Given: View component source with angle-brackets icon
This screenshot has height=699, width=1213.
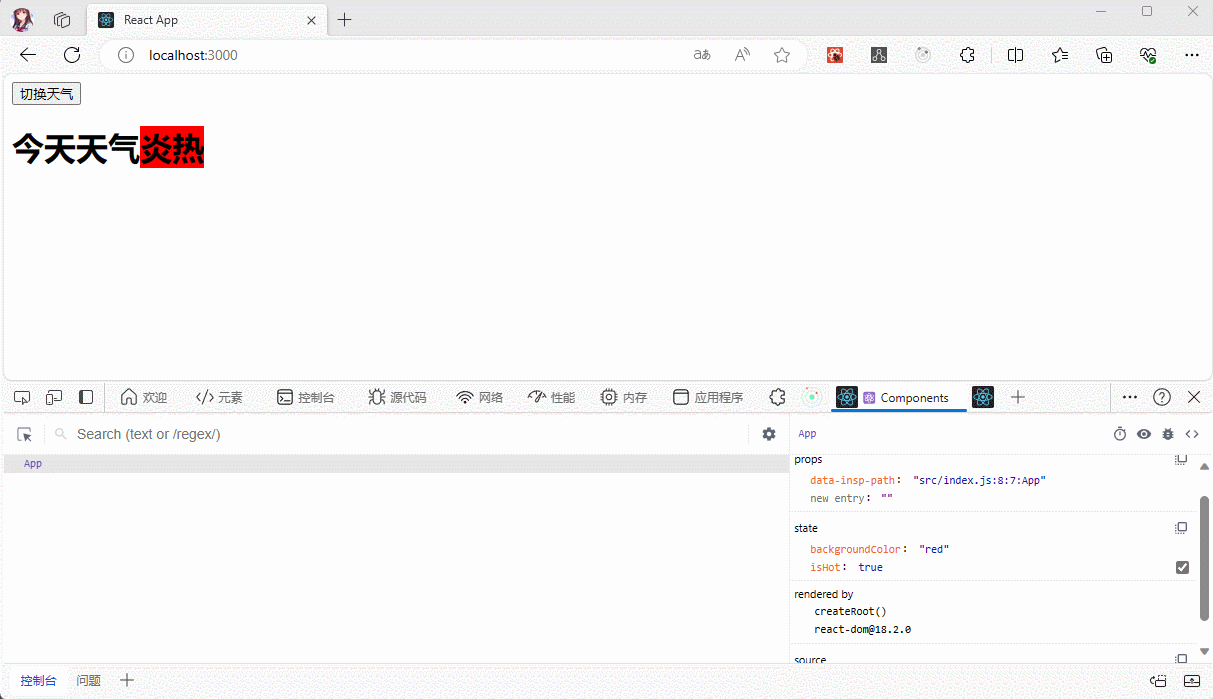Looking at the screenshot, I should coord(1192,434).
